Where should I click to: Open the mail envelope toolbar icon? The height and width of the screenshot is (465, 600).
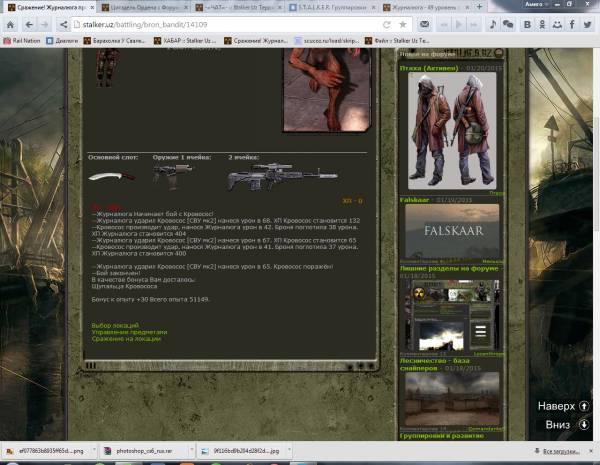click(424, 25)
